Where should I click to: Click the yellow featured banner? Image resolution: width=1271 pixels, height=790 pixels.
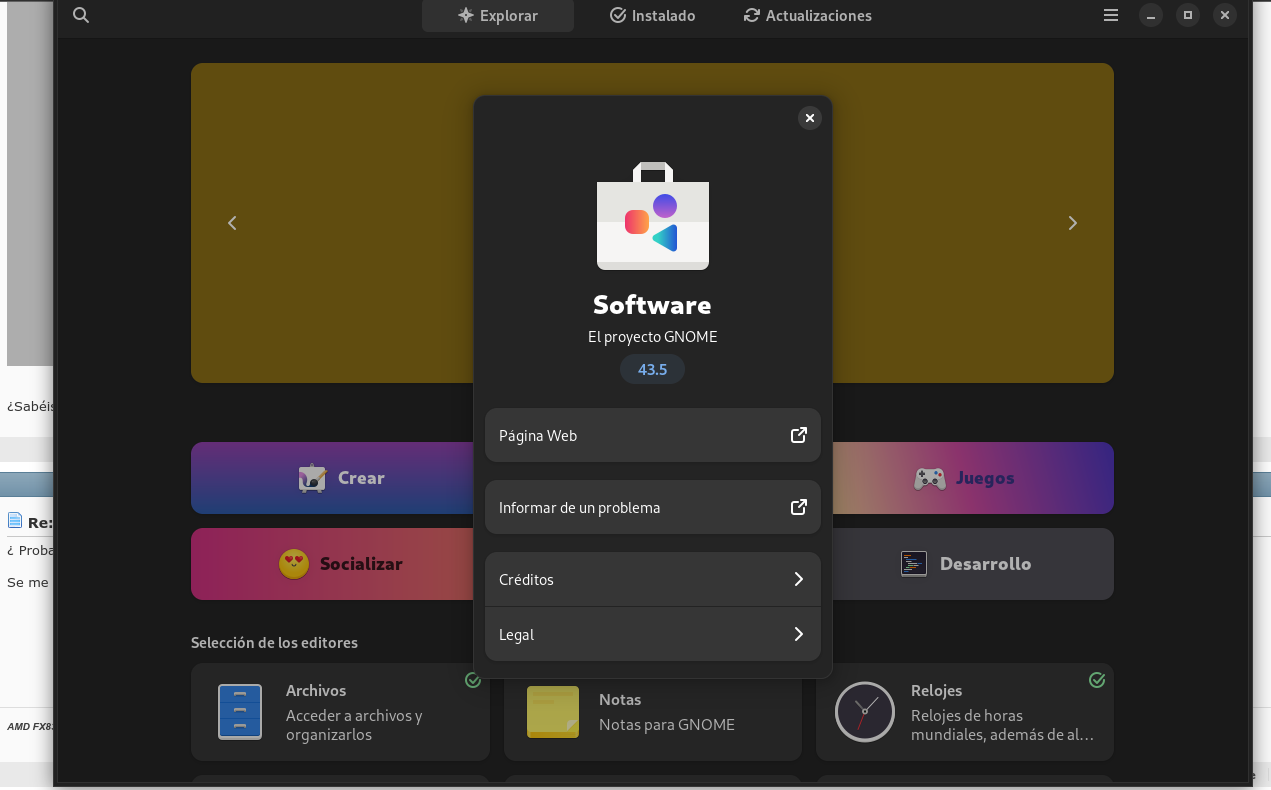332,223
